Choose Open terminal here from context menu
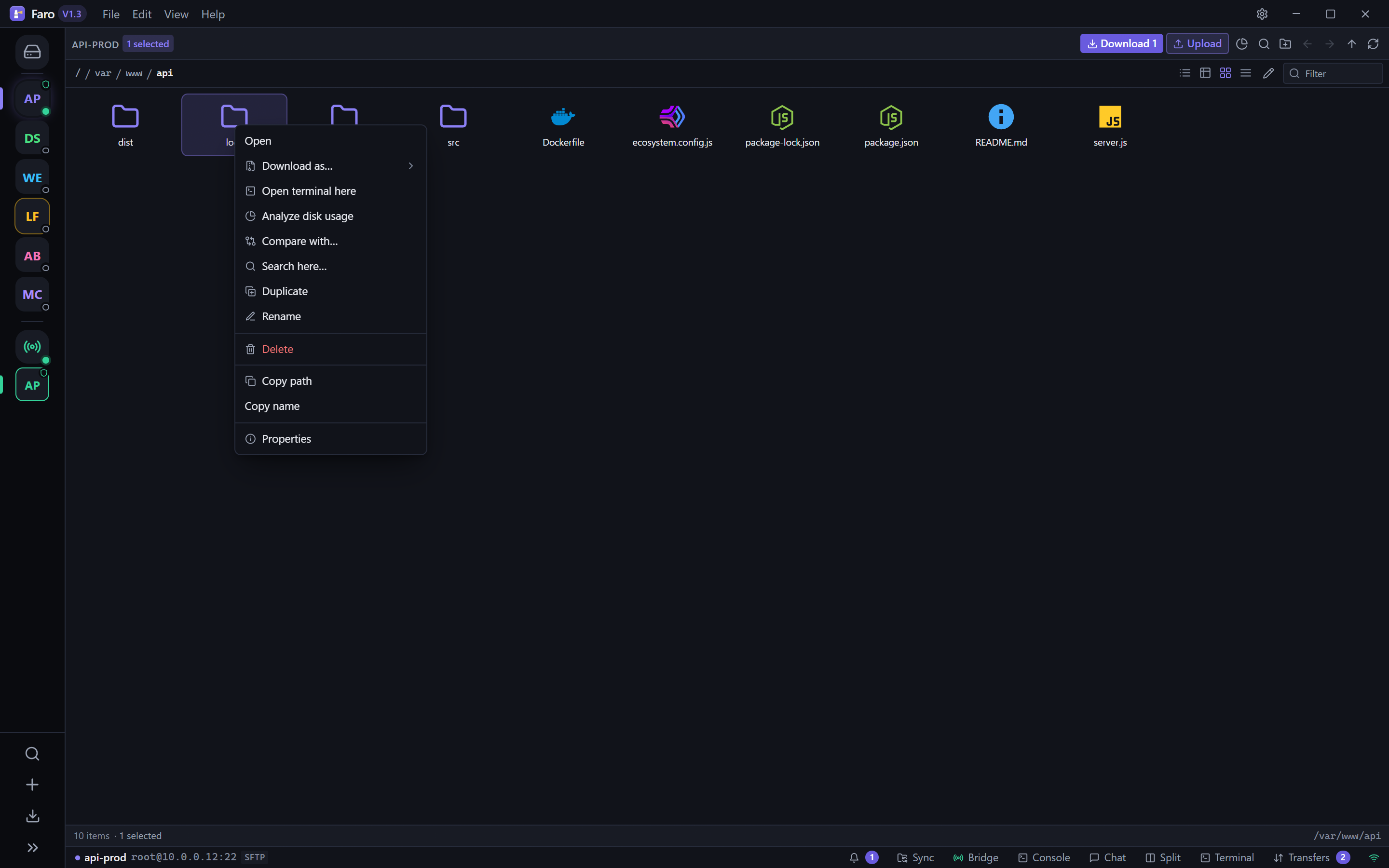The width and height of the screenshot is (1389, 868). pyautogui.click(x=330, y=191)
